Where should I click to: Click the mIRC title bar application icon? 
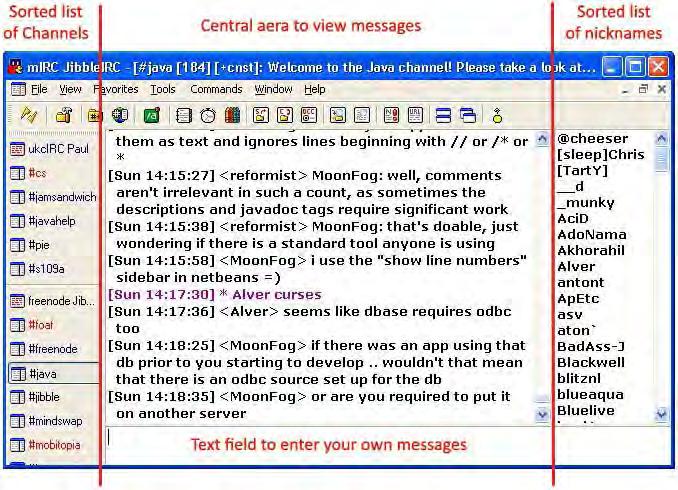[x=16, y=67]
